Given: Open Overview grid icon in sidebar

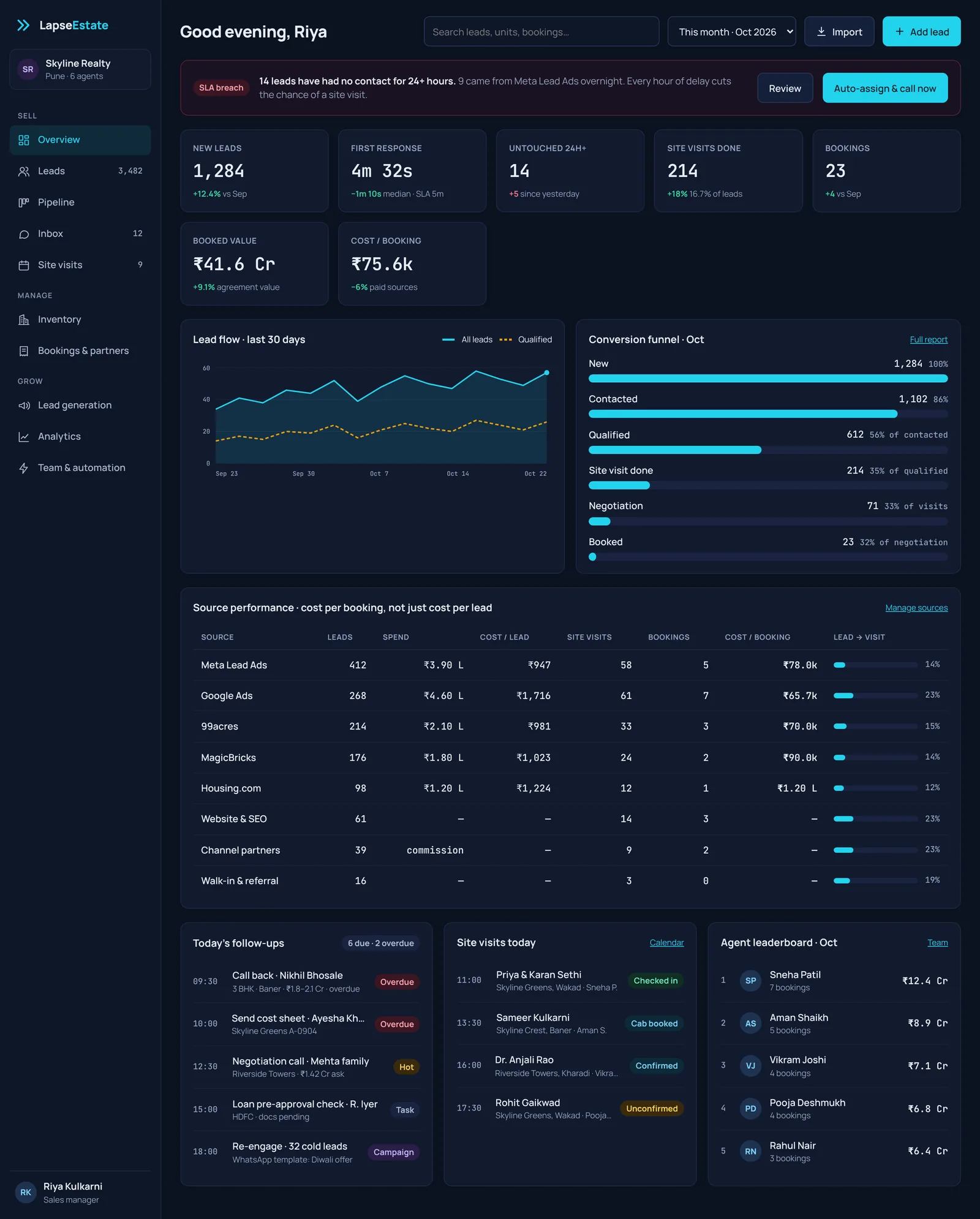Looking at the screenshot, I should tap(24, 140).
